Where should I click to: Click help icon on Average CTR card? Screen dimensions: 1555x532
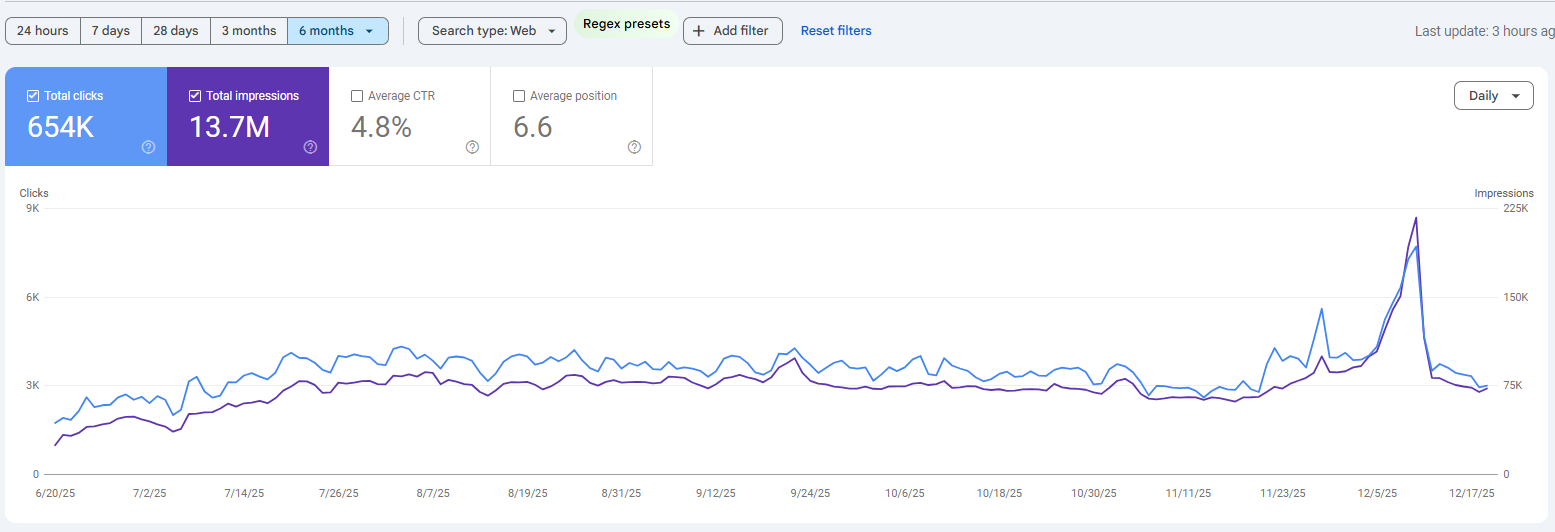(472, 147)
